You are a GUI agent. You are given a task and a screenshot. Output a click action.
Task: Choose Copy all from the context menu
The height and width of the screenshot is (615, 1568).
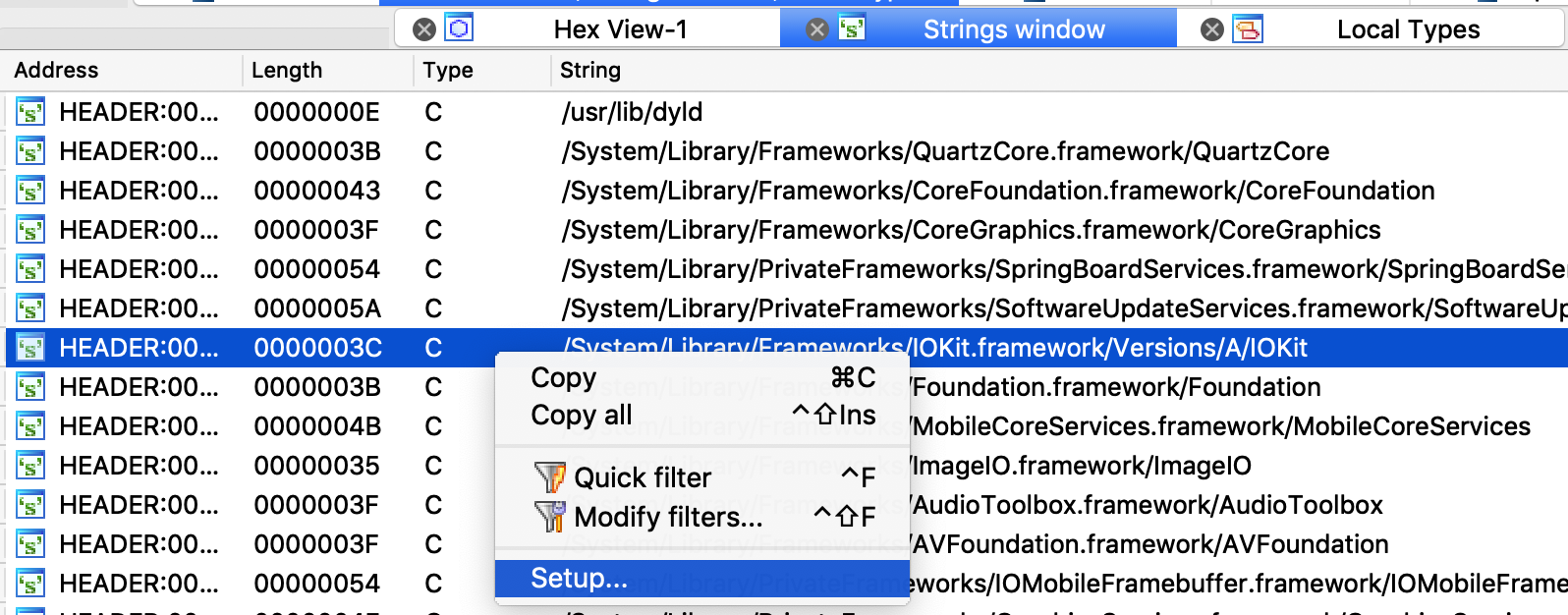pos(582,416)
